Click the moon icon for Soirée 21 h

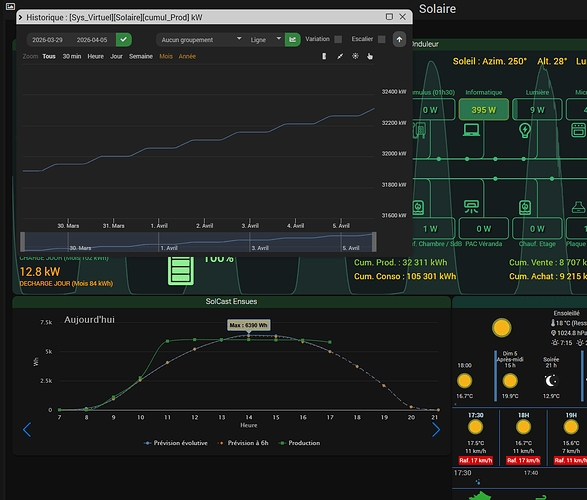coord(551,381)
